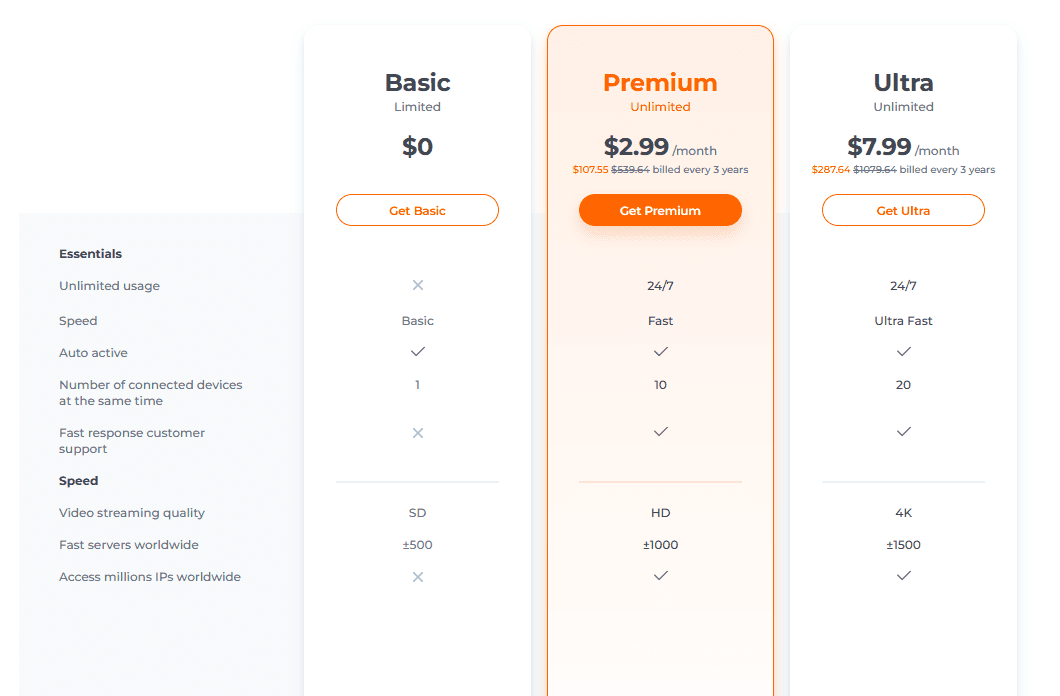1060x696 pixels.
Task: Click the X icon for Basic customer support
Action: 418,433
